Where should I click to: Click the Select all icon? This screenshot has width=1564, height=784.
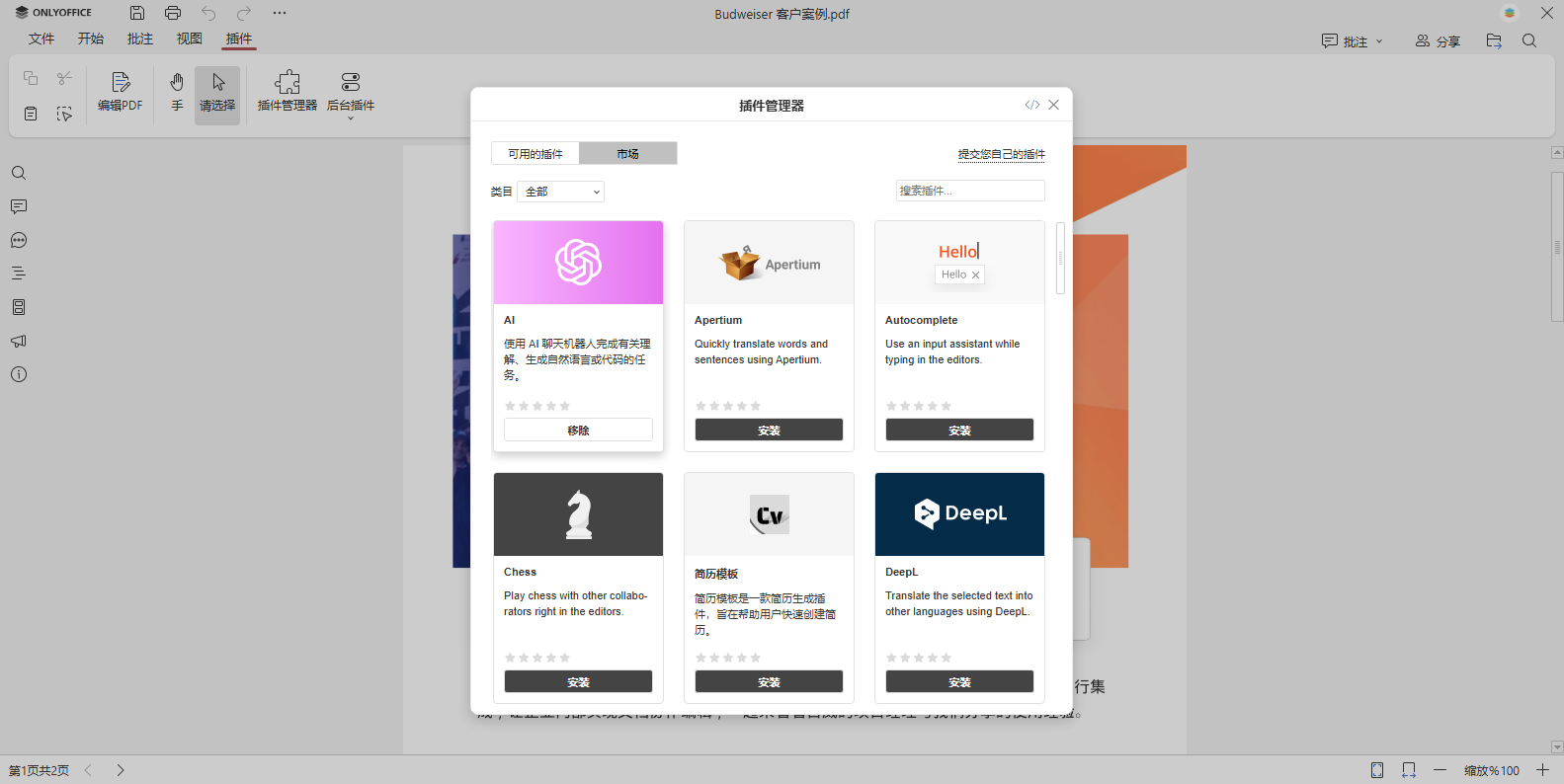click(x=64, y=114)
